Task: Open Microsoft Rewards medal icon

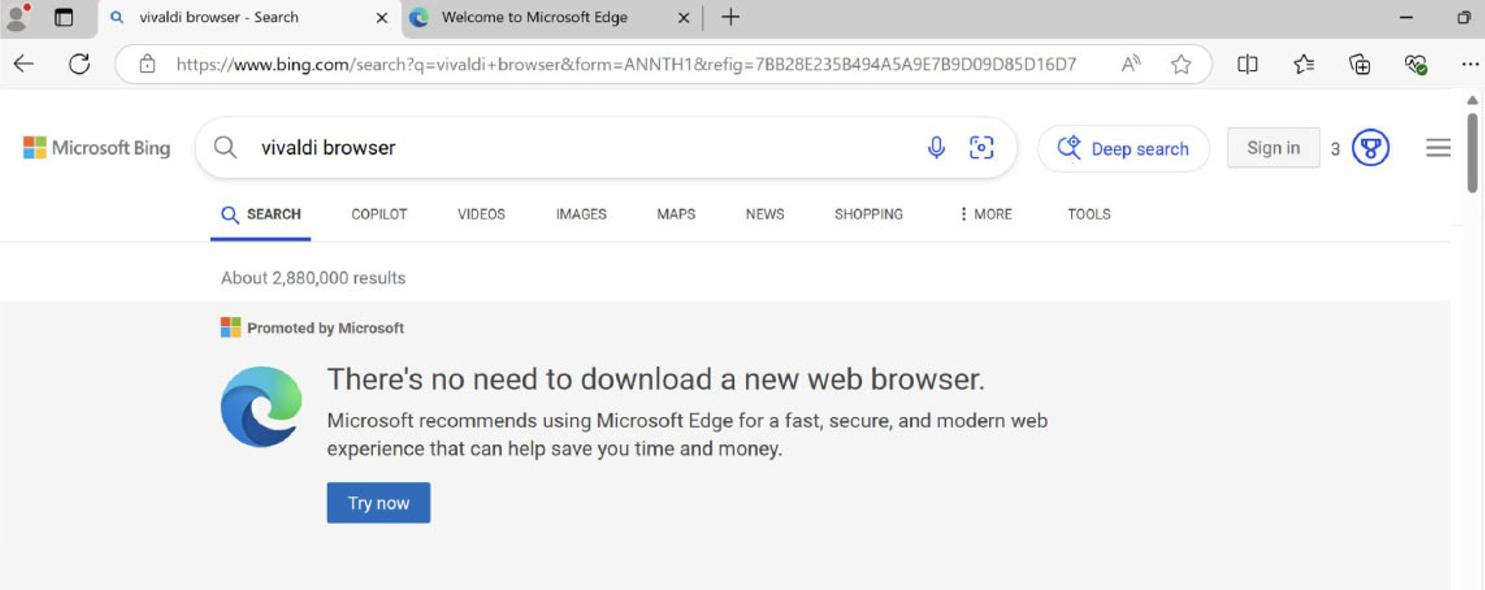Action: pyautogui.click(x=1370, y=148)
